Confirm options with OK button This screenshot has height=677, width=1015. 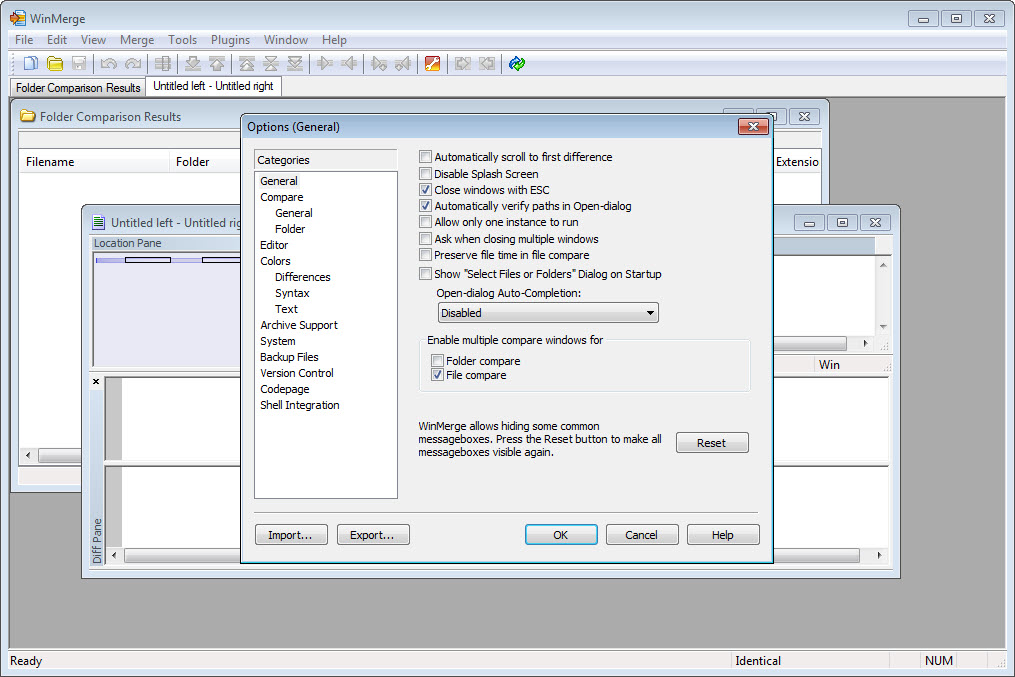(561, 535)
